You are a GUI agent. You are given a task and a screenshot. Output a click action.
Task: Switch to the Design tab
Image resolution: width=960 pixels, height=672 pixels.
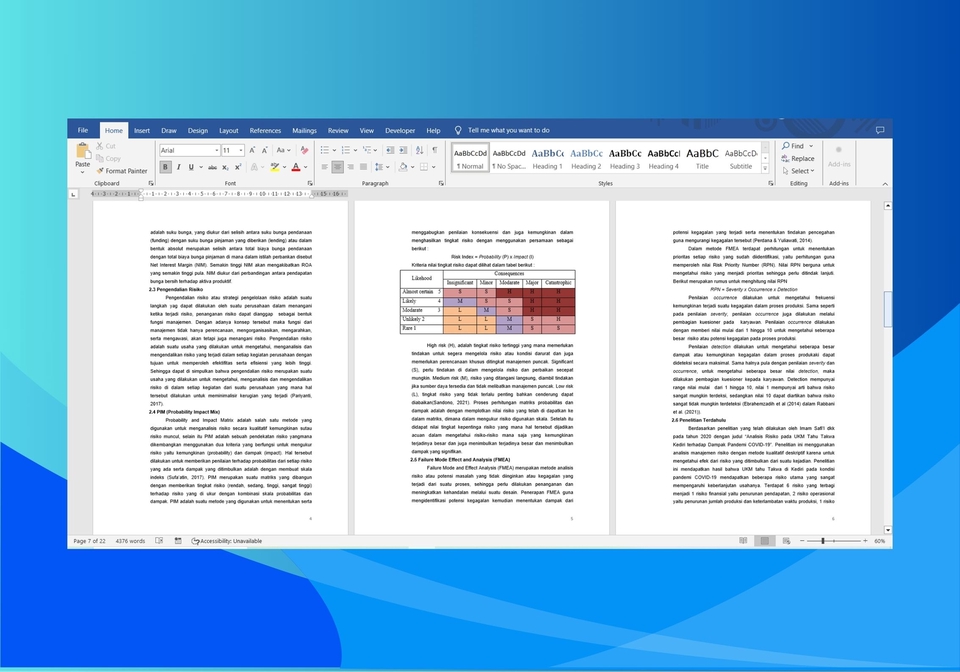(198, 130)
